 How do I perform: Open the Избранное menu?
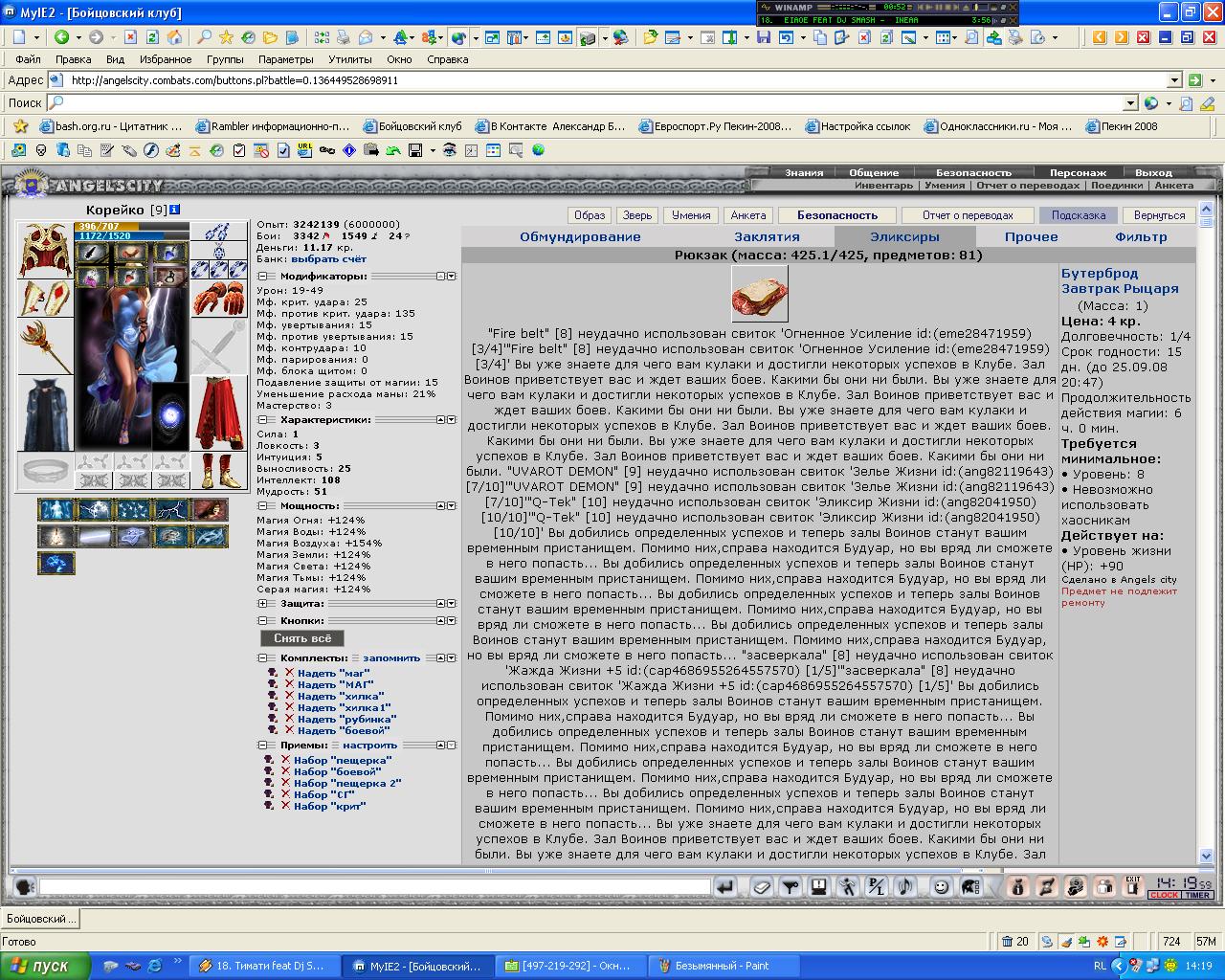coord(166,59)
